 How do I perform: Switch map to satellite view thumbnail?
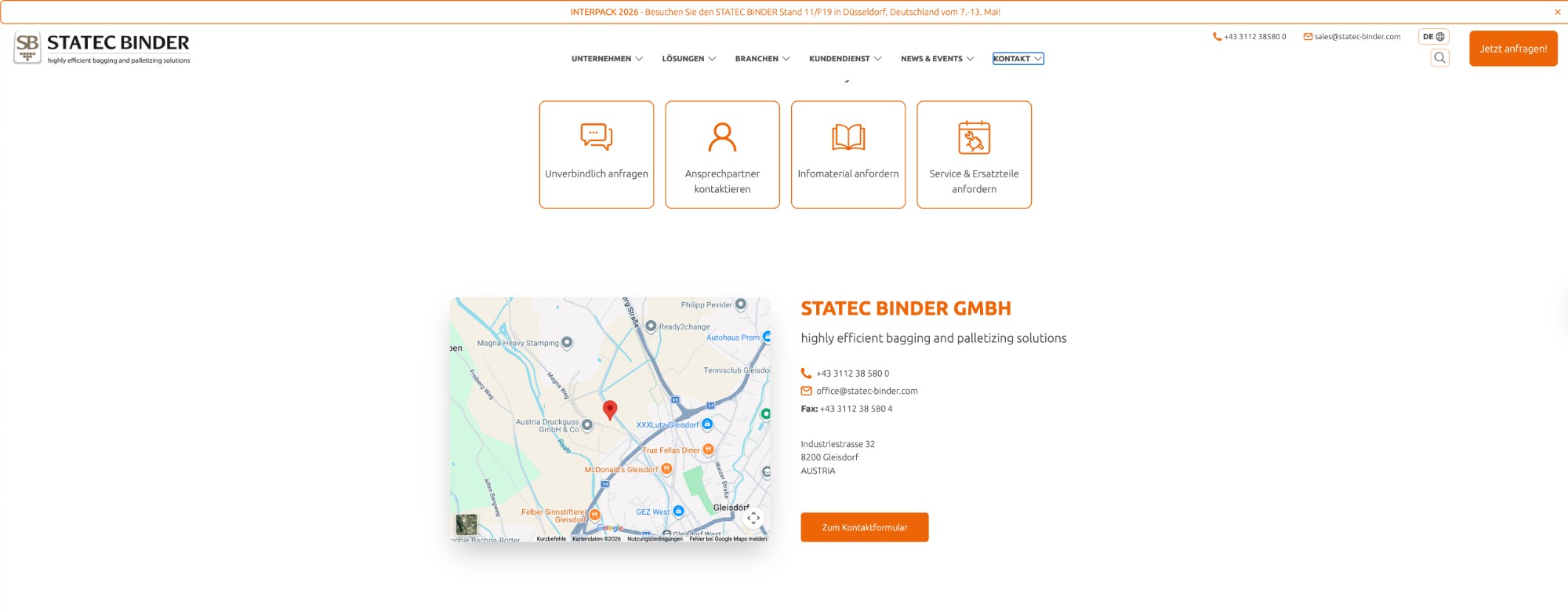[466, 524]
